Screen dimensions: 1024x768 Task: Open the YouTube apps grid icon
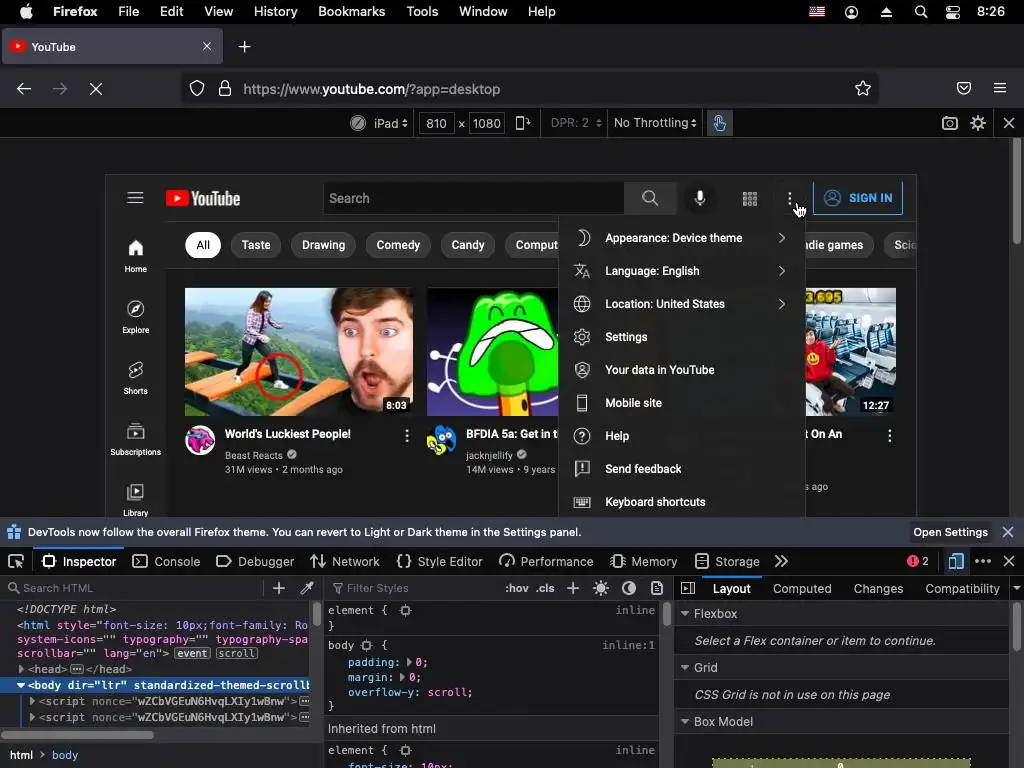pos(750,199)
